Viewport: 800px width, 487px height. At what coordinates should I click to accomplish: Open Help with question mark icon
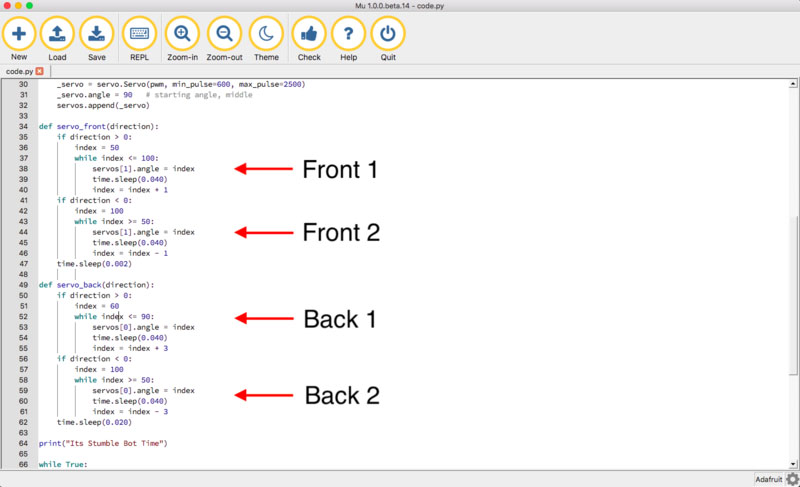tap(348, 34)
